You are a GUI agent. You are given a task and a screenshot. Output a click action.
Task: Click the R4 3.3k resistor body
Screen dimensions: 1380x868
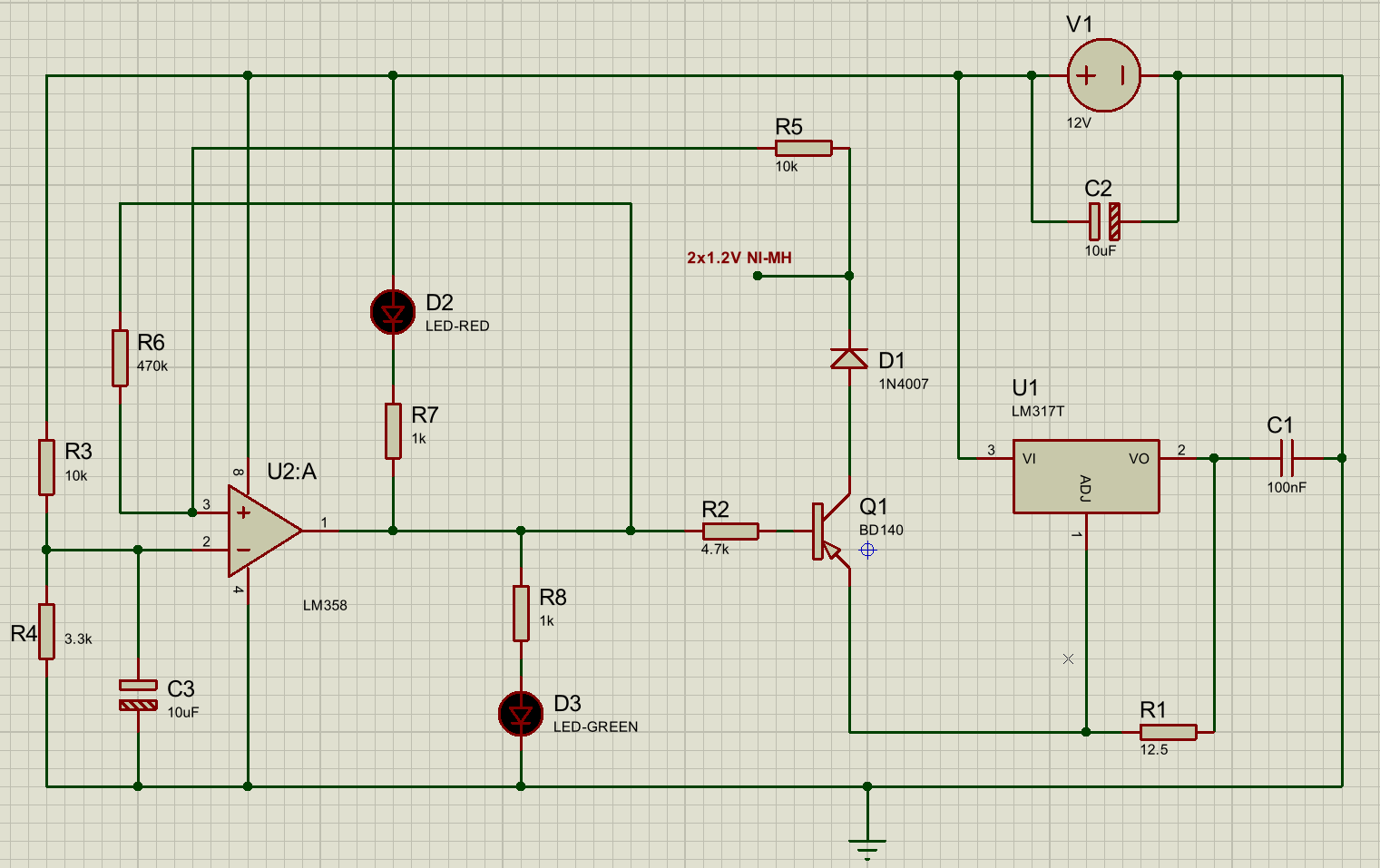pos(46,631)
